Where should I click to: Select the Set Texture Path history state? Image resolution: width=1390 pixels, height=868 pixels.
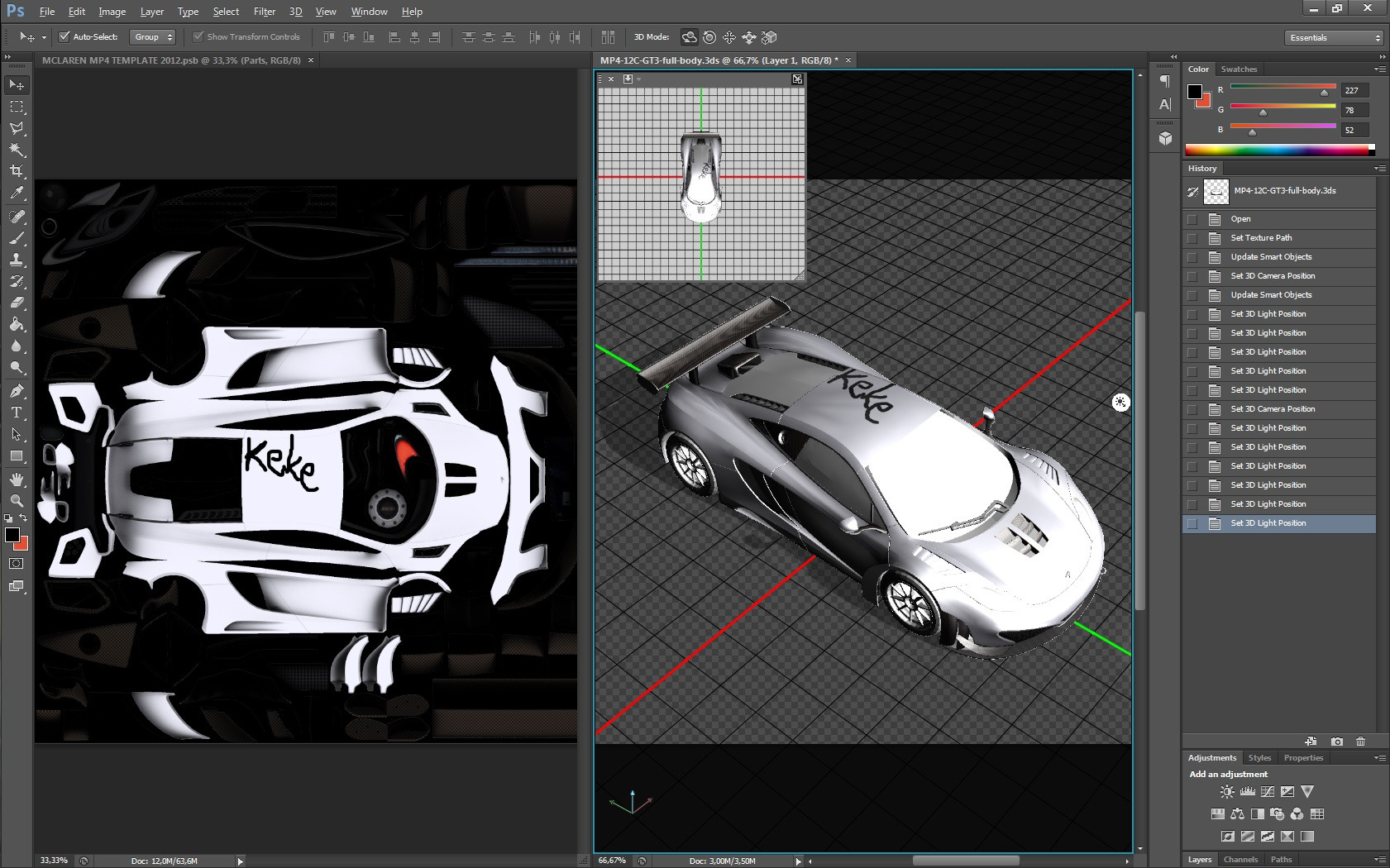click(x=1261, y=238)
